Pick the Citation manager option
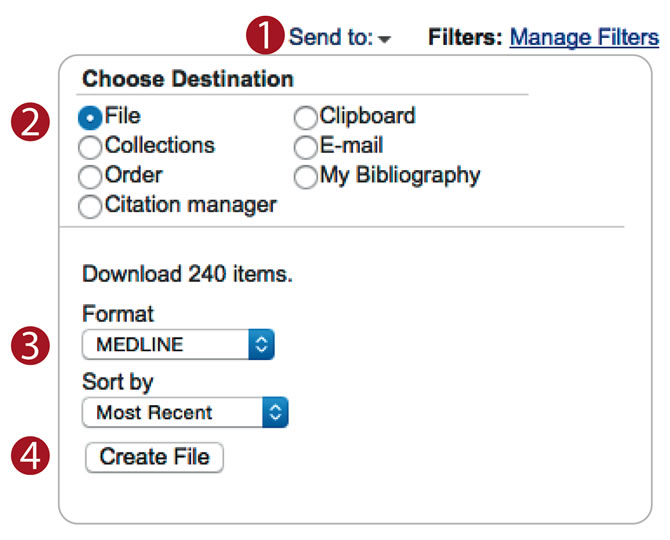This screenshot has width=670, height=540. point(90,206)
